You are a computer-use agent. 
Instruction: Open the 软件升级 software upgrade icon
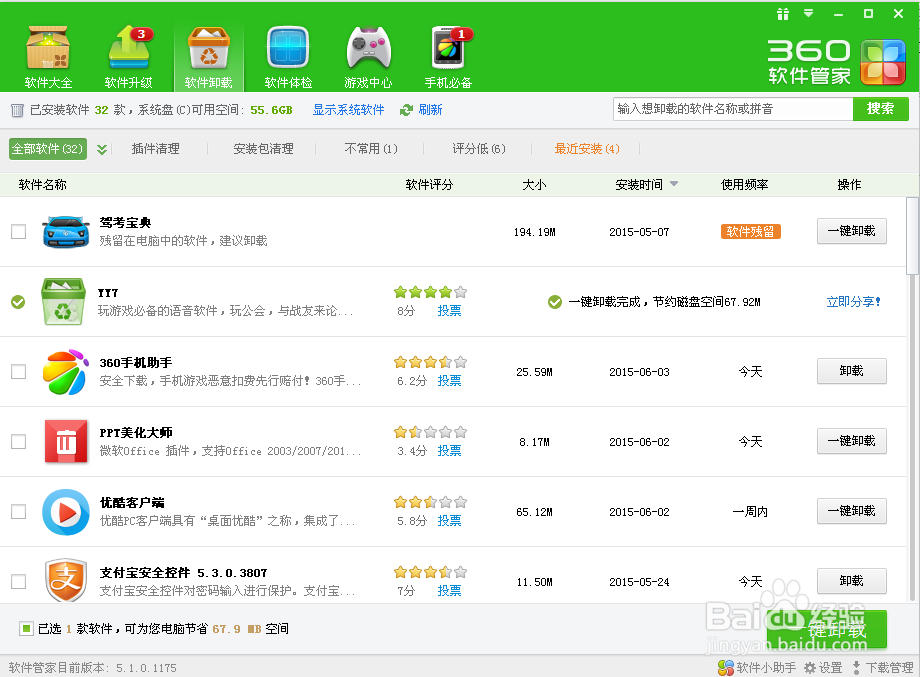pos(128,57)
